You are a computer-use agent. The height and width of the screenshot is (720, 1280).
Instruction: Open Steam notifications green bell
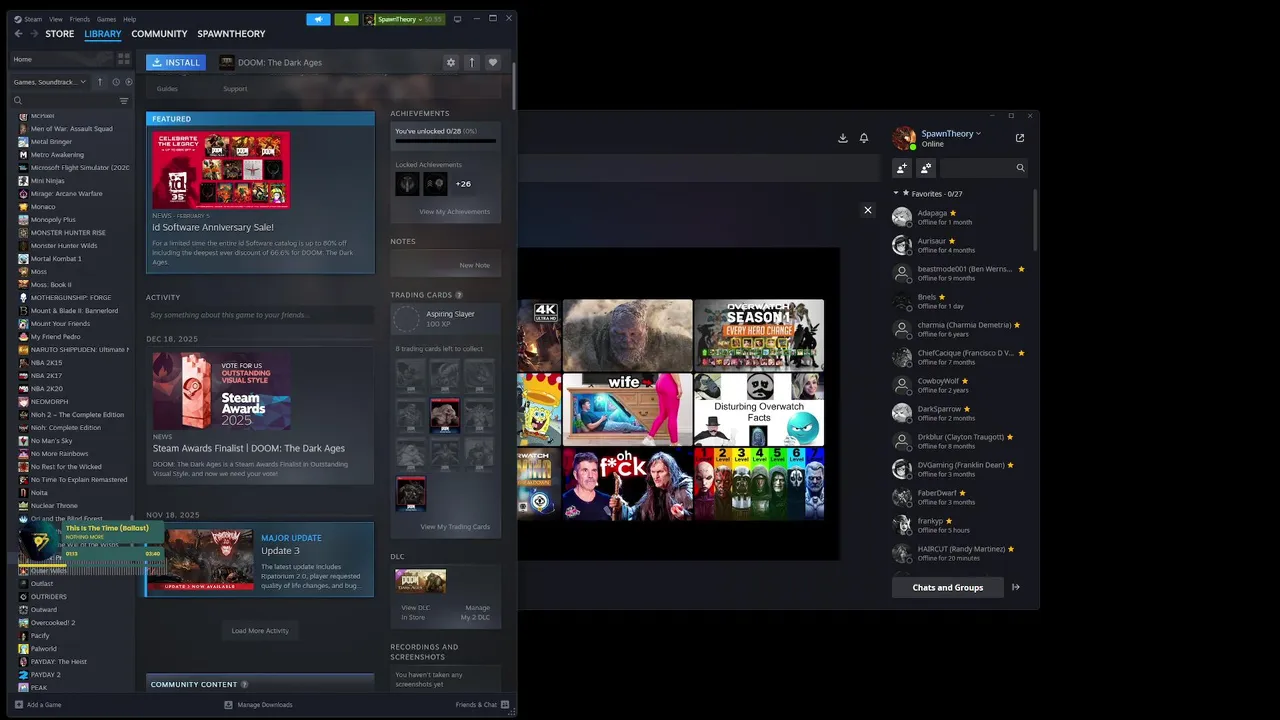click(346, 19)
